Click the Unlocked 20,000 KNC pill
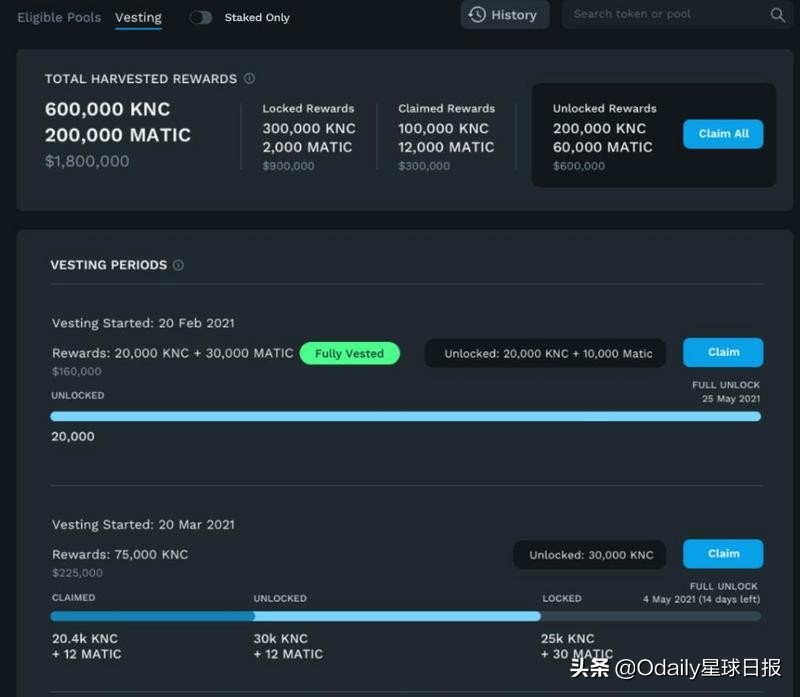Viewport: 800px width, 697px height. [545, 353]
